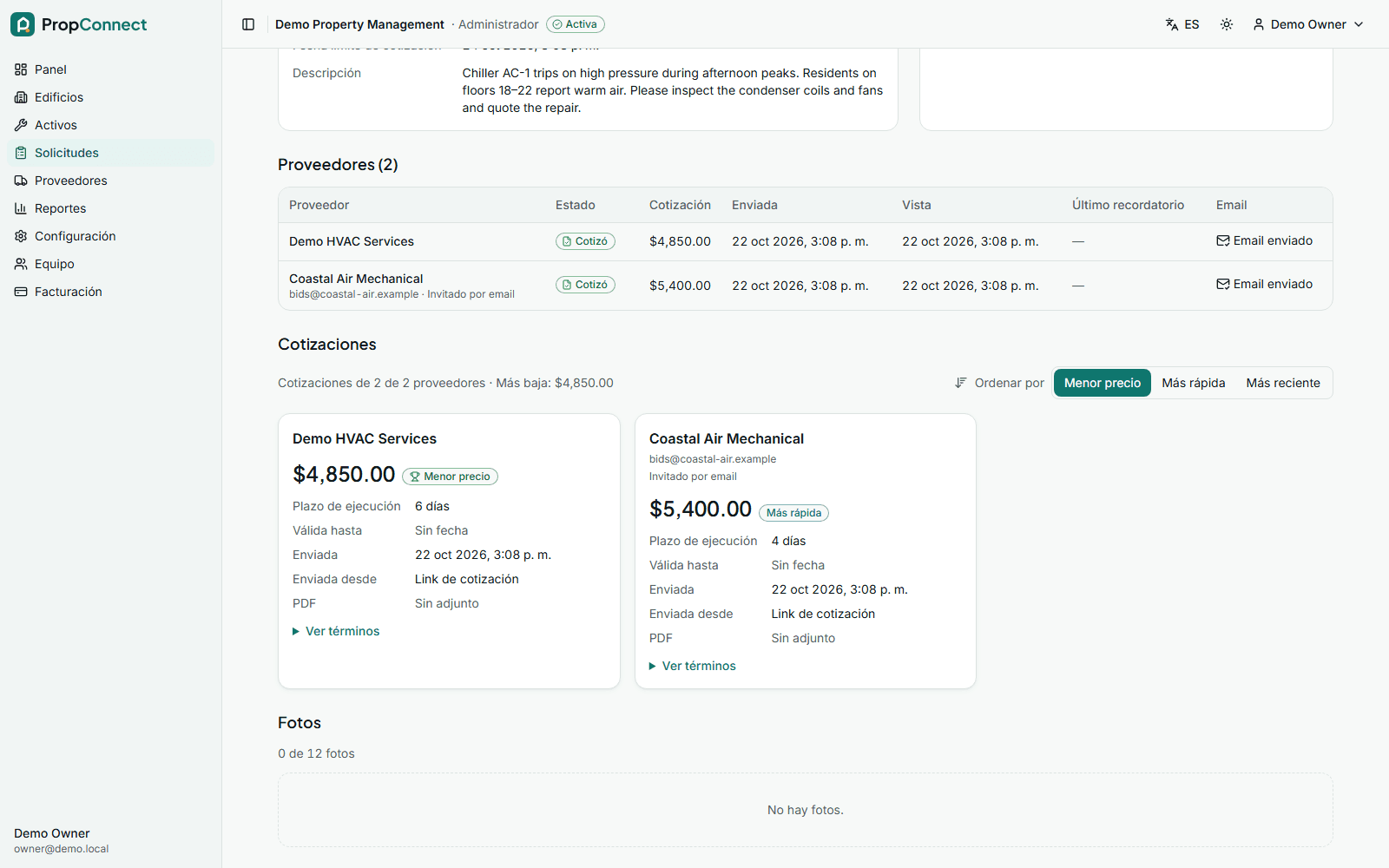The width and height of the screenshot is (1389, 868).
Task: Open Panel in the sidebar
Action: click(x=111, y=69)
